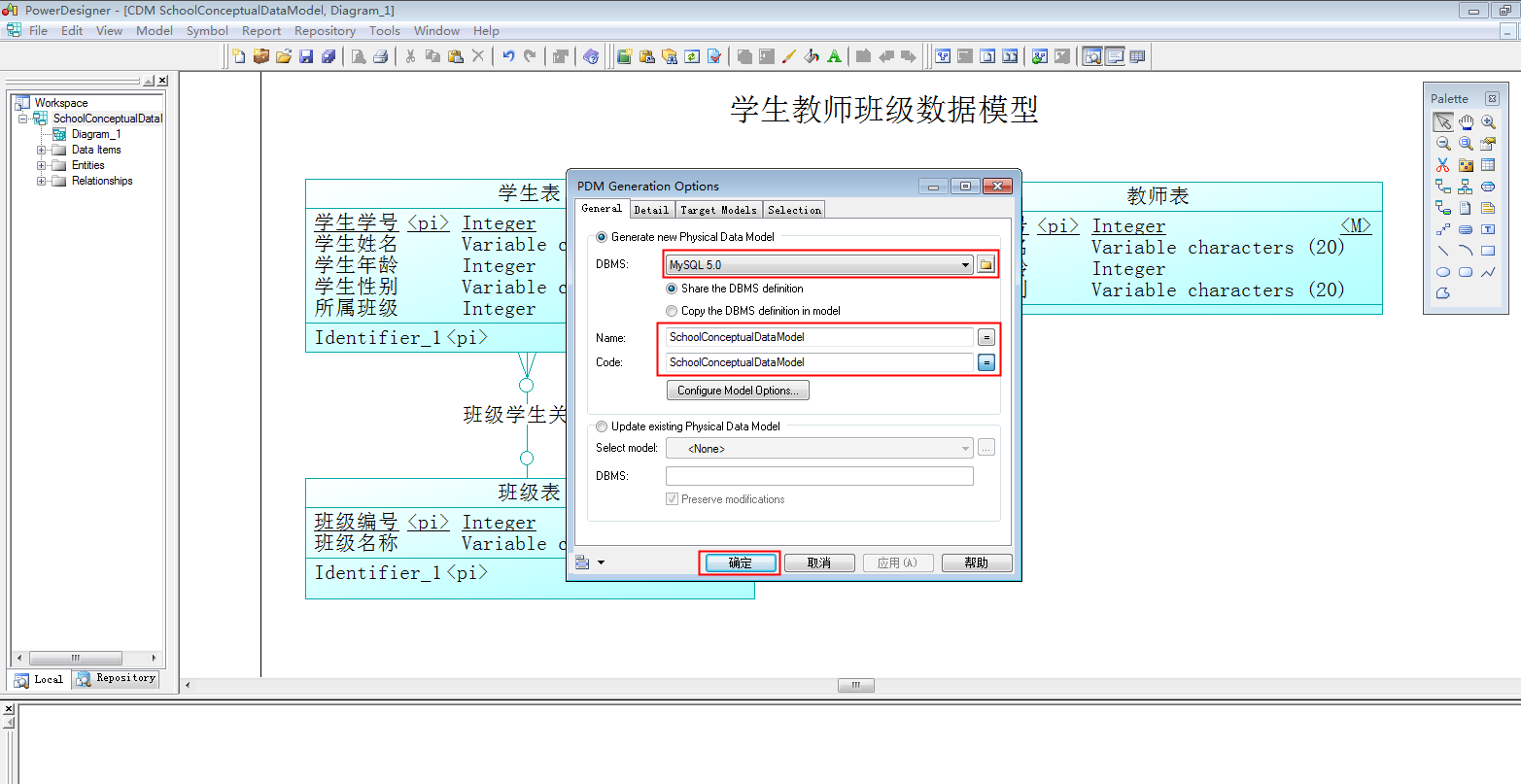Open the dialog menu arrow at bottom-left
The width and height of the screenshot is (1521, 784).
point(601,562)
